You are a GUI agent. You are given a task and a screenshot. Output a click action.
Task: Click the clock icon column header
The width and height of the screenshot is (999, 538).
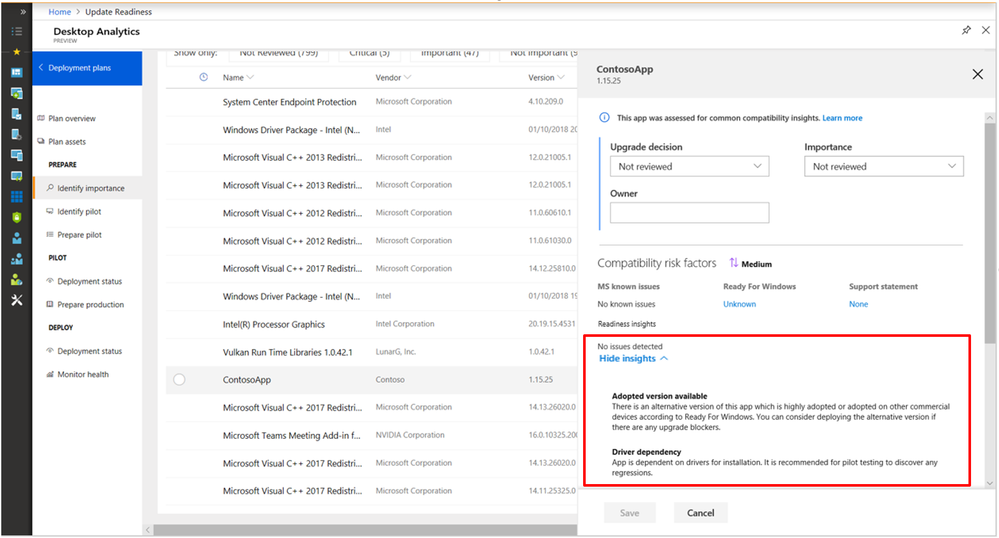pos(203,77)
